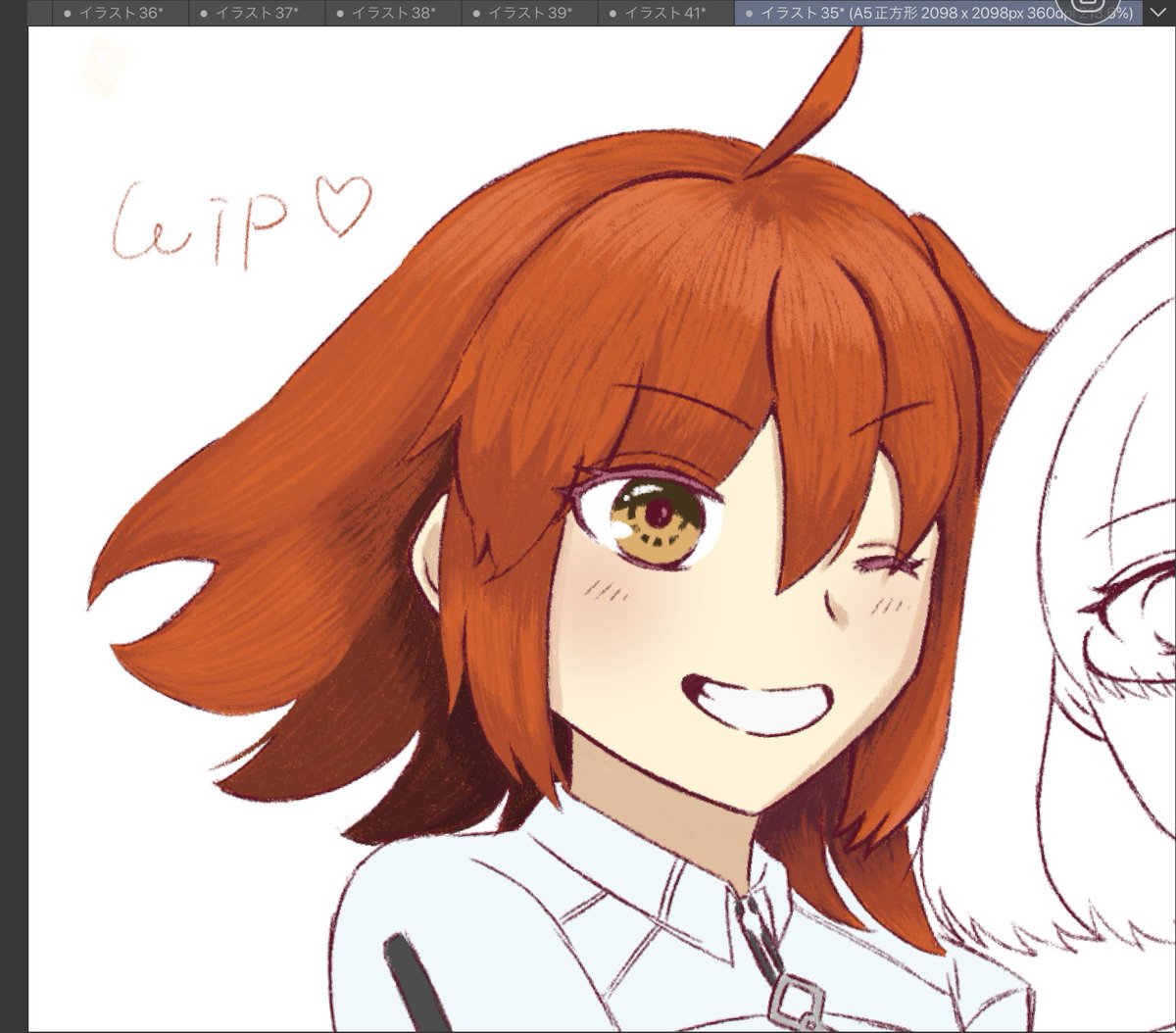This screenshot has height=1033, width=1176.
Task: Close the イラスト 39* tab via its dot
Action: coord(475,14)
